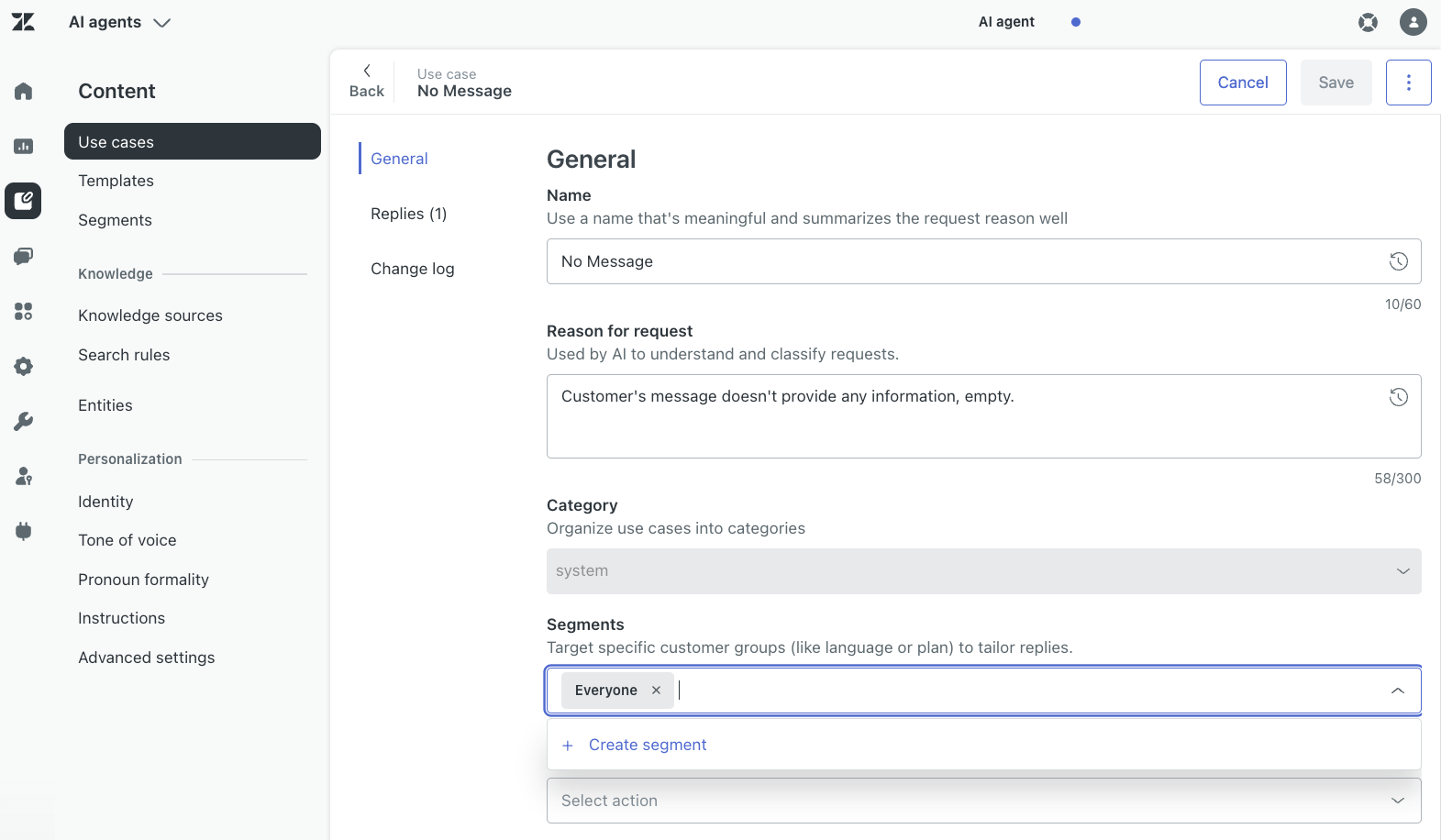The width and height of the screenshot is (1441, 840).
Task: Open Segments in Content menu
Action: coord(115,220)
